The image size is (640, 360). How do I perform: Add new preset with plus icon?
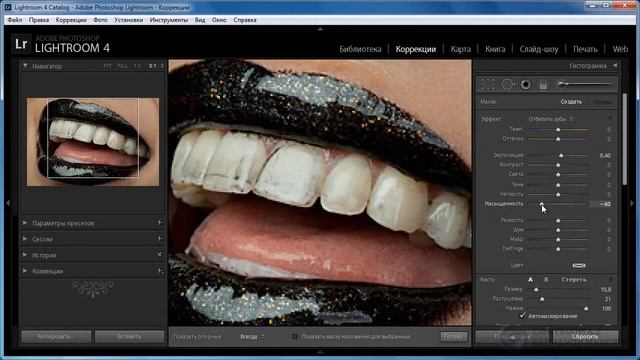click(x=159, y=223)
